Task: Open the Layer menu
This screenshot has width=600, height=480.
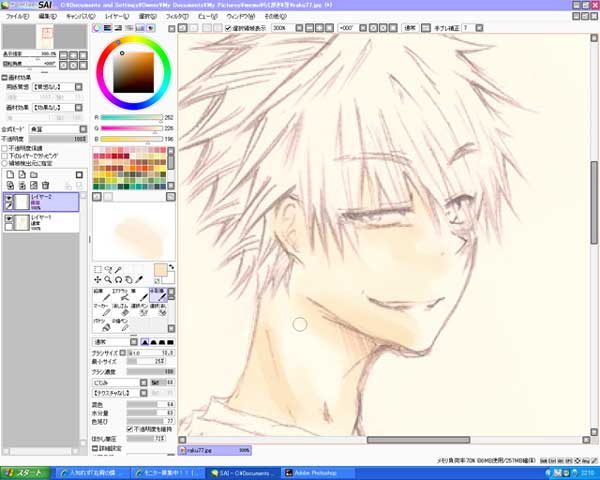Action: click(117, 16)
